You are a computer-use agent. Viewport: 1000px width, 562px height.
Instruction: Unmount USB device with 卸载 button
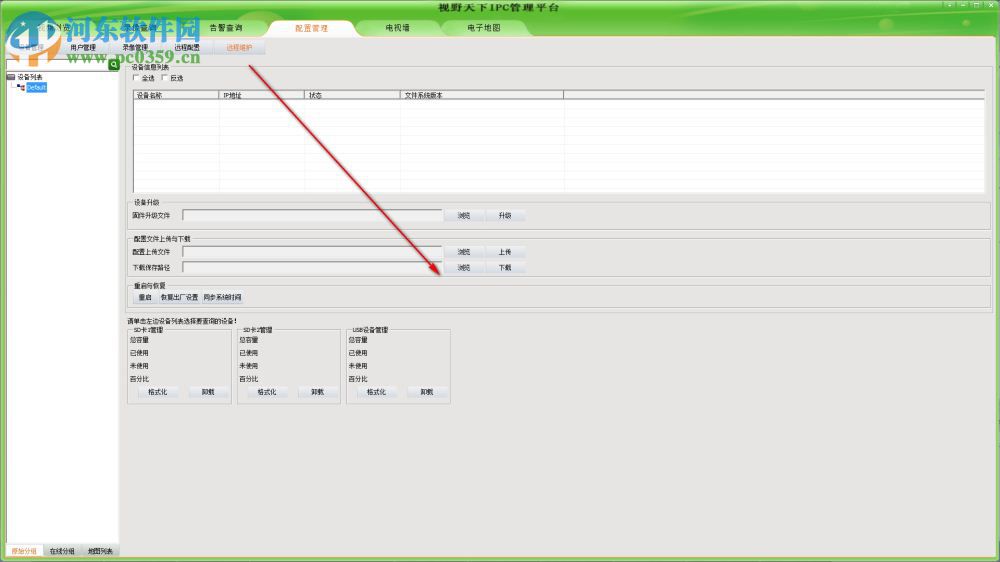click(427, 392)
